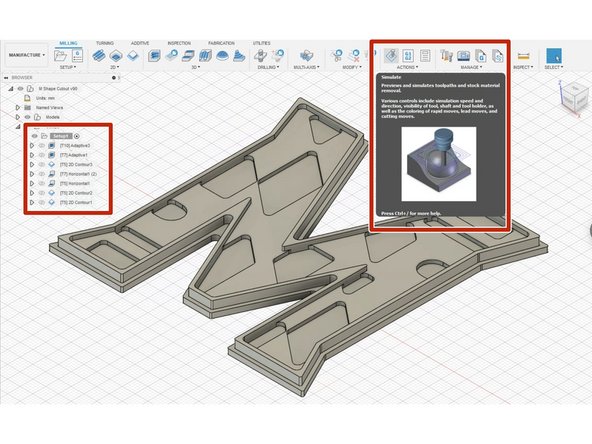Screen dimensions: 592x444
Task: Switch to the TURNING tab
Action: click(105, 43)
